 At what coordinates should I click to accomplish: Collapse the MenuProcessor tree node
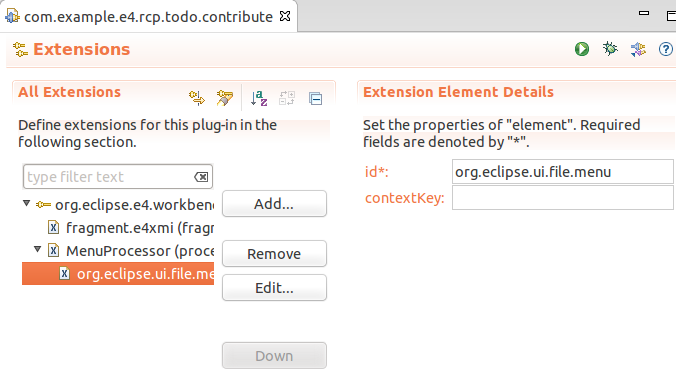[x=38, y=249]
